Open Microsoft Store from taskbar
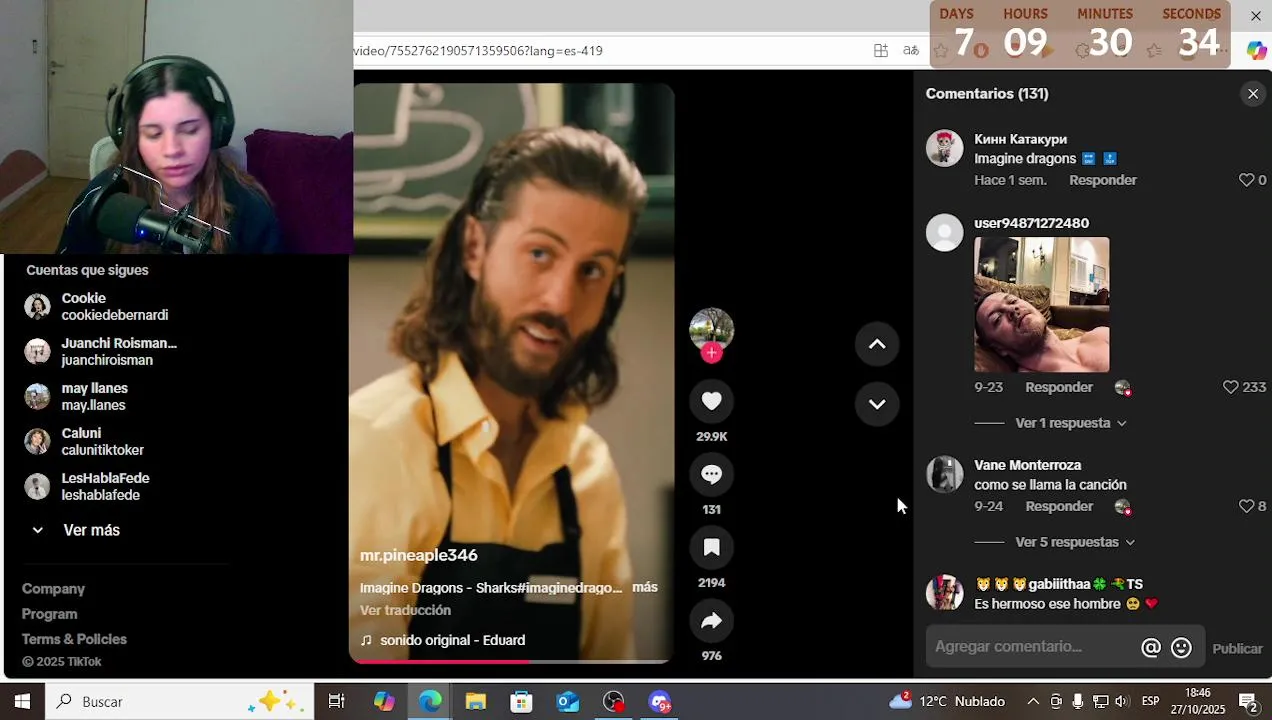1272x720 pixels. click(x=521, y=702)
